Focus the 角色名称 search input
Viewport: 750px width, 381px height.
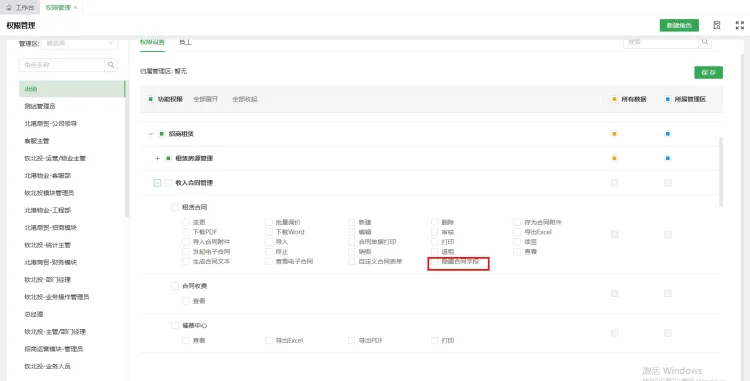(62, 65)
